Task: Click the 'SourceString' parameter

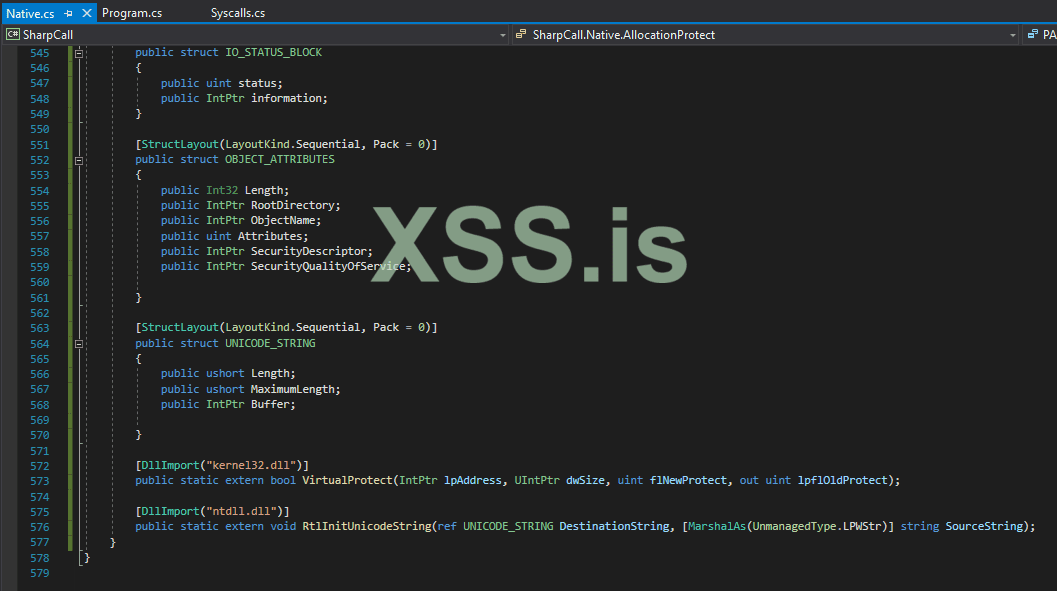Action: (984, 526)
